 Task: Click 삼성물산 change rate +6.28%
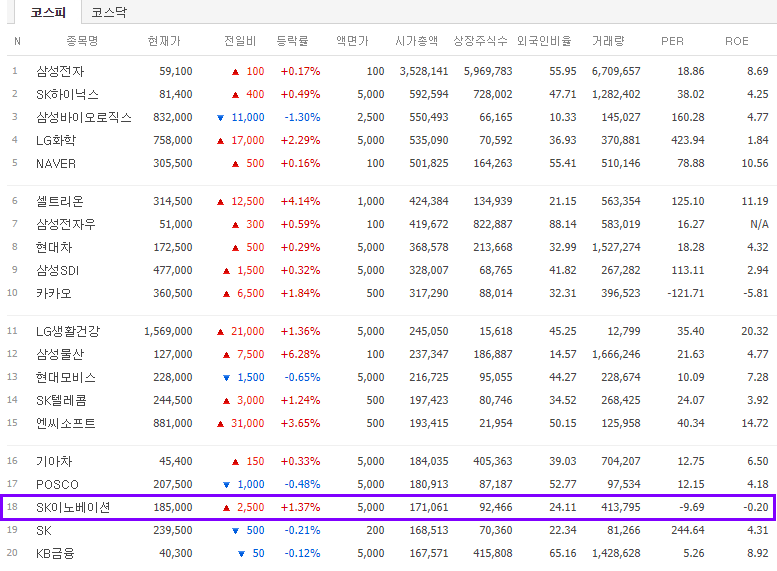pyautogui.click(x=300, y=354)
